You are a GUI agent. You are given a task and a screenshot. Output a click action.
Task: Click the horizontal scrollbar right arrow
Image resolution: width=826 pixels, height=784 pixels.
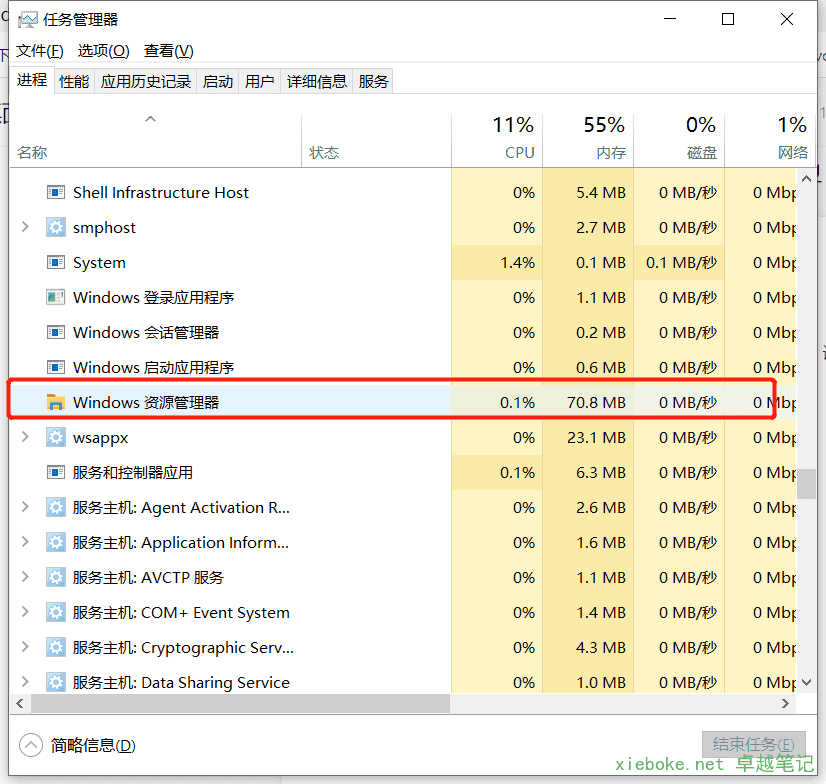coord(787,704)
